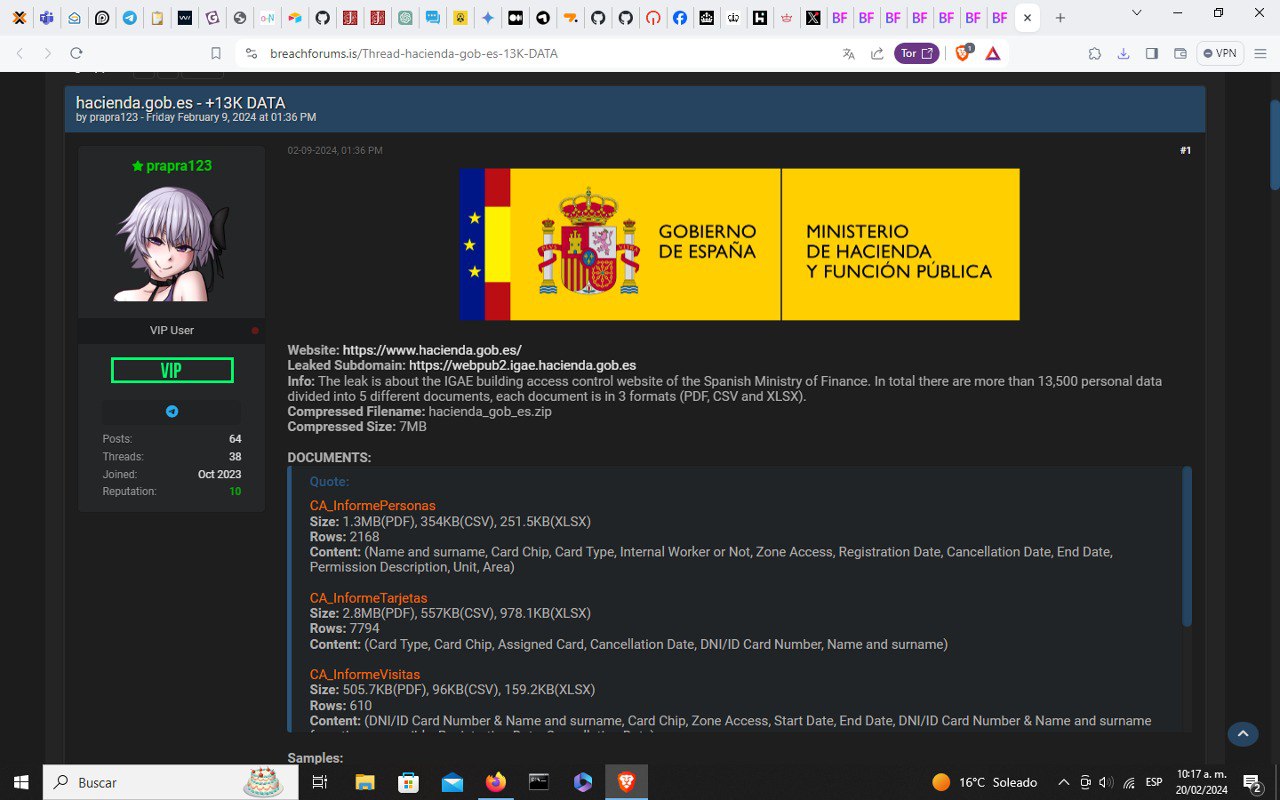Image resolution: width=1280 pixels, height=800 pixels.
Task: Click CA_InformeVisitas heading
Action: [365, 674]
